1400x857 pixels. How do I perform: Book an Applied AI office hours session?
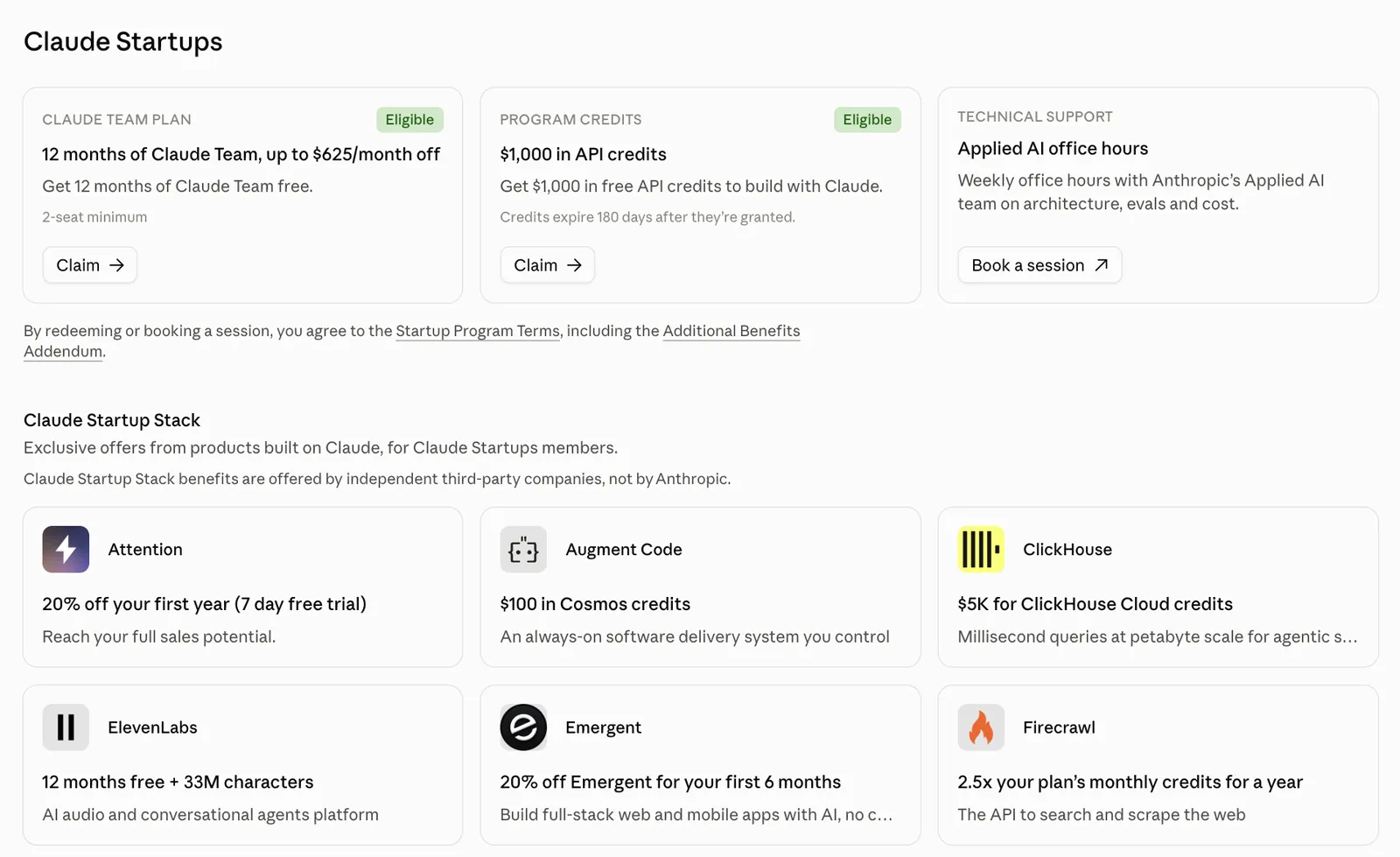(x=1039, y=265)
